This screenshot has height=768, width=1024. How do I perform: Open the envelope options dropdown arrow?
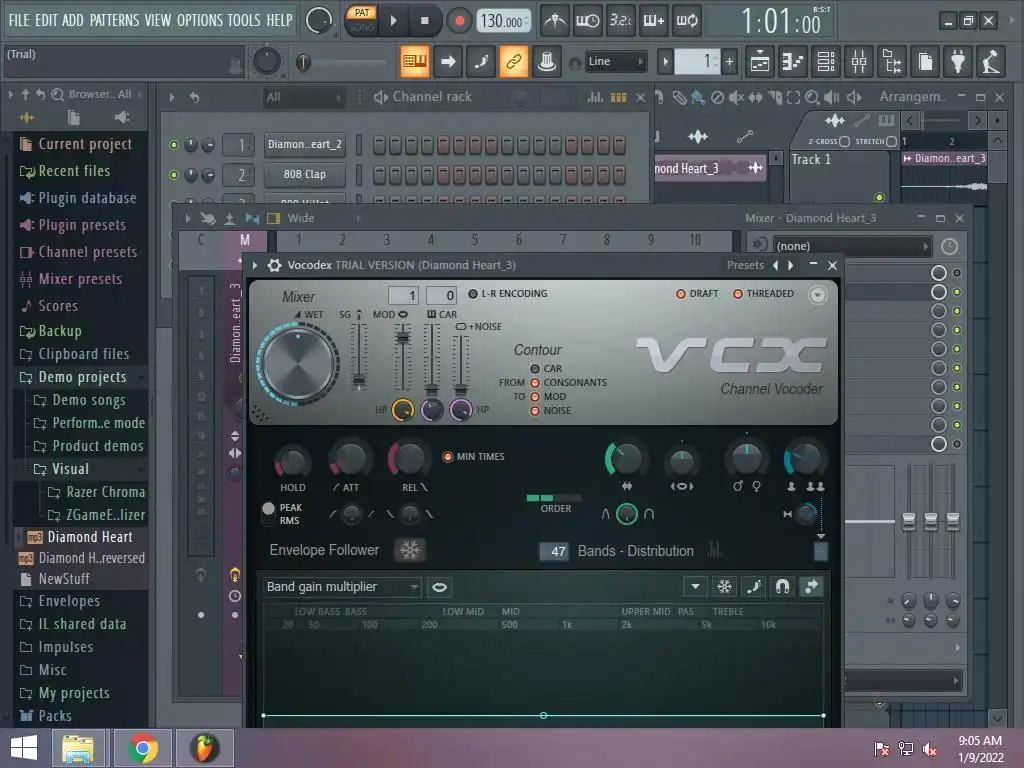pyautogui.click(x=696, y=586)
